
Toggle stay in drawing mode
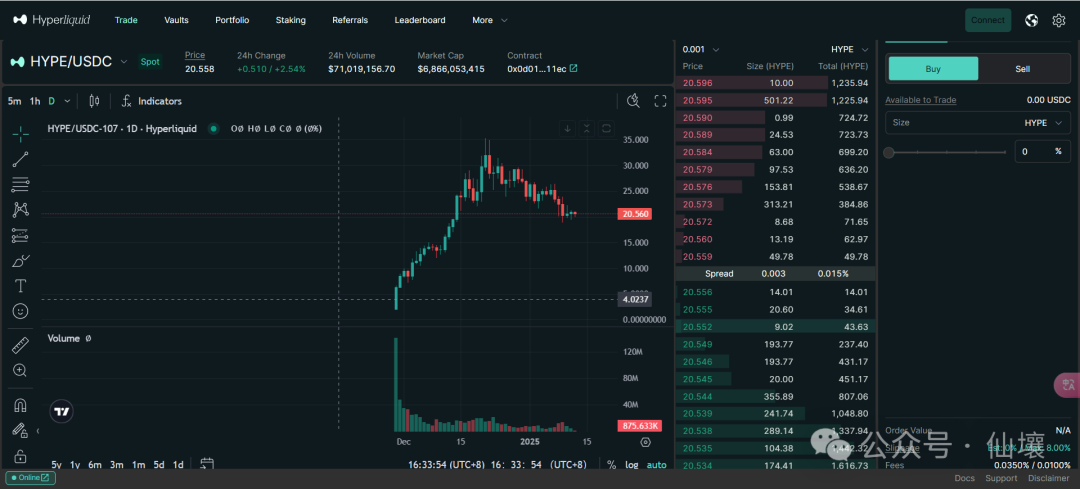click(x=21, y=431)
